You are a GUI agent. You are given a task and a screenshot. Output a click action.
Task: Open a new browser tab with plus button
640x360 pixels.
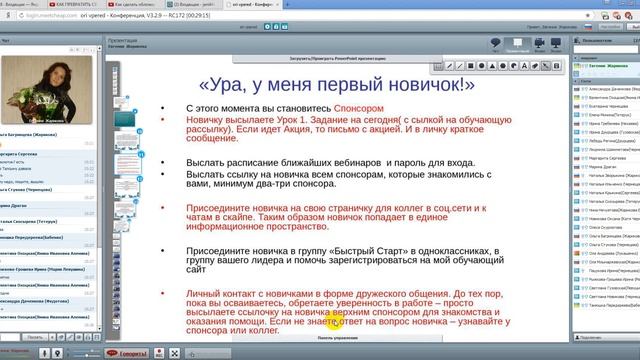coord(287,4)
